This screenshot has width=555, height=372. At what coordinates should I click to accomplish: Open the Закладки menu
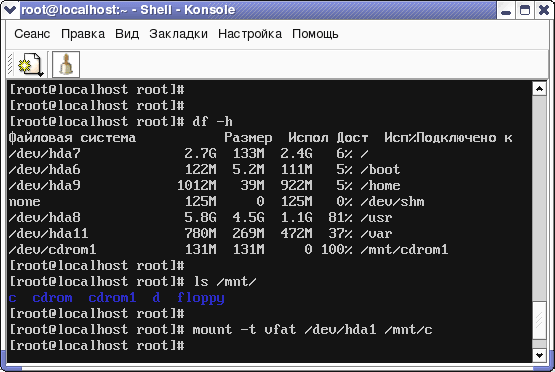(178, 34)
